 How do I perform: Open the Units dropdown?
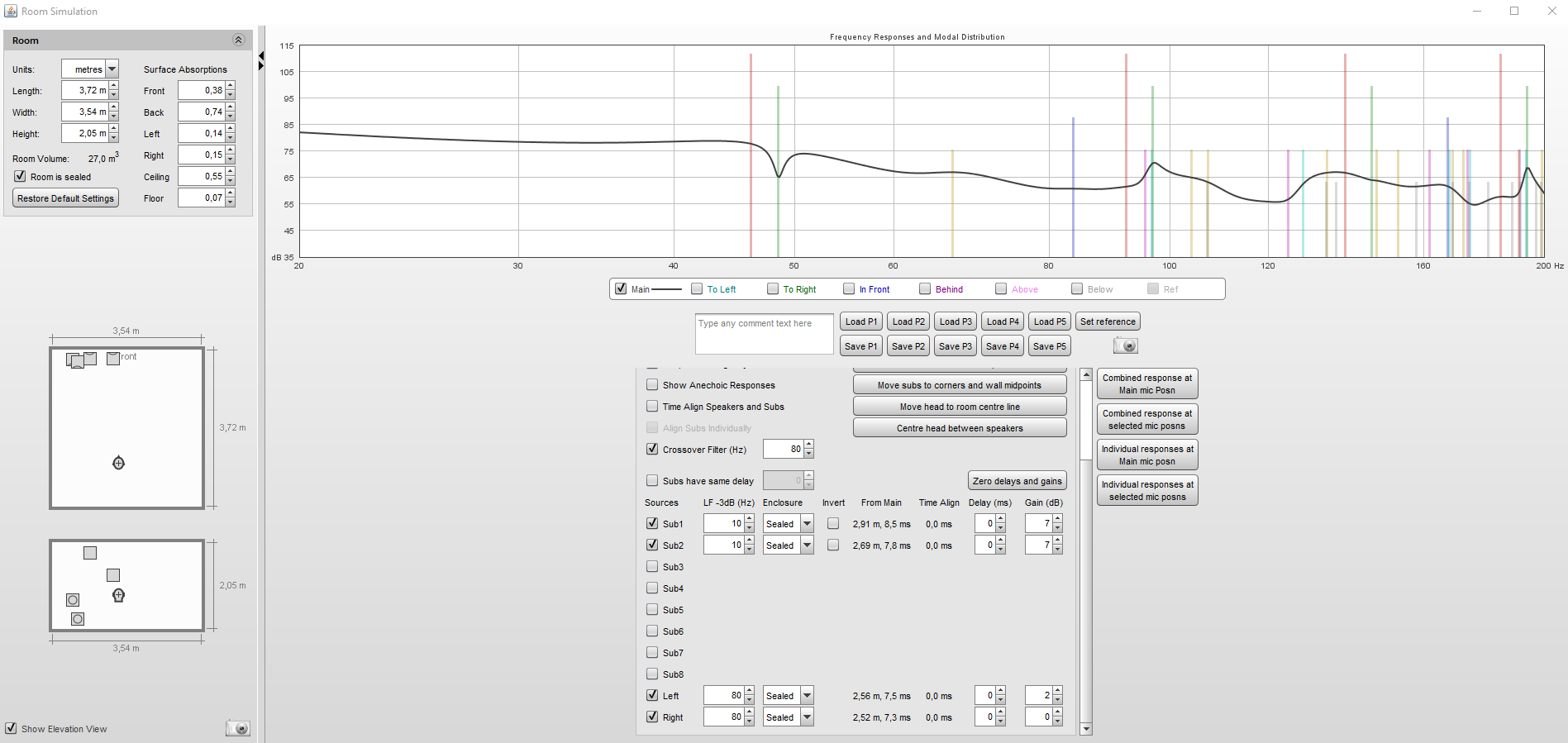coord(112,69)
